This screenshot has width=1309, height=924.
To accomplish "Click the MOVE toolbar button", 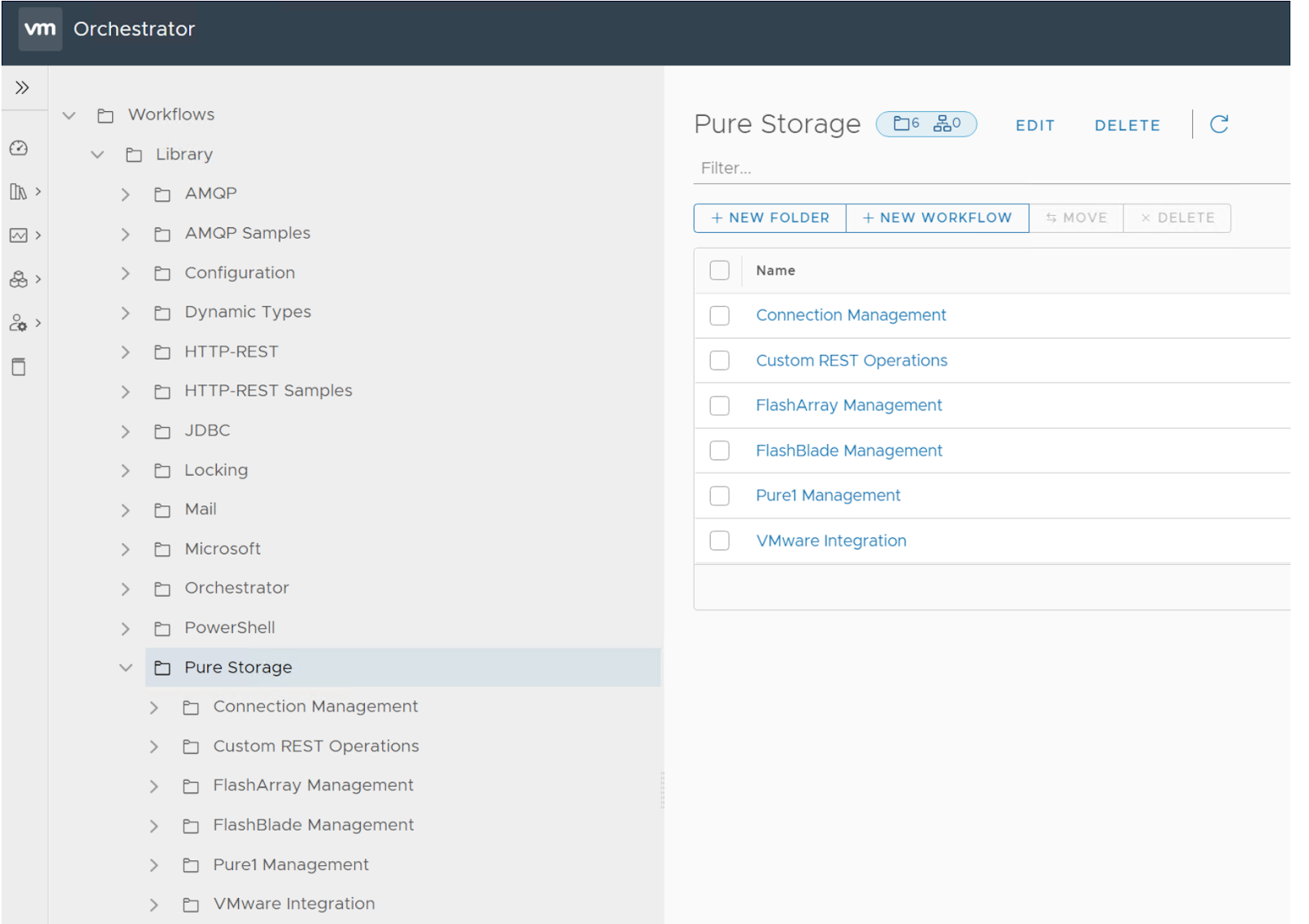I will pos(1077,218).
